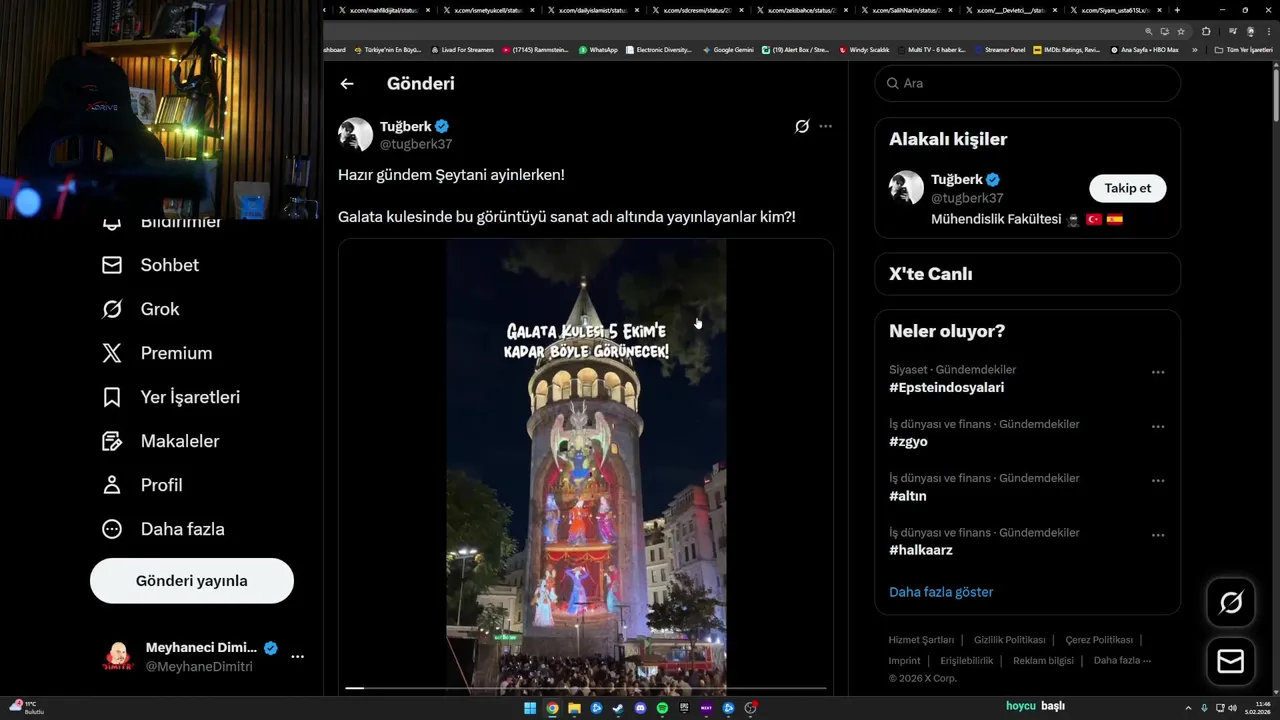The image size is (1280, 720).
Task: Open Grok in the sidebar
Action: [x=140, y=309]
